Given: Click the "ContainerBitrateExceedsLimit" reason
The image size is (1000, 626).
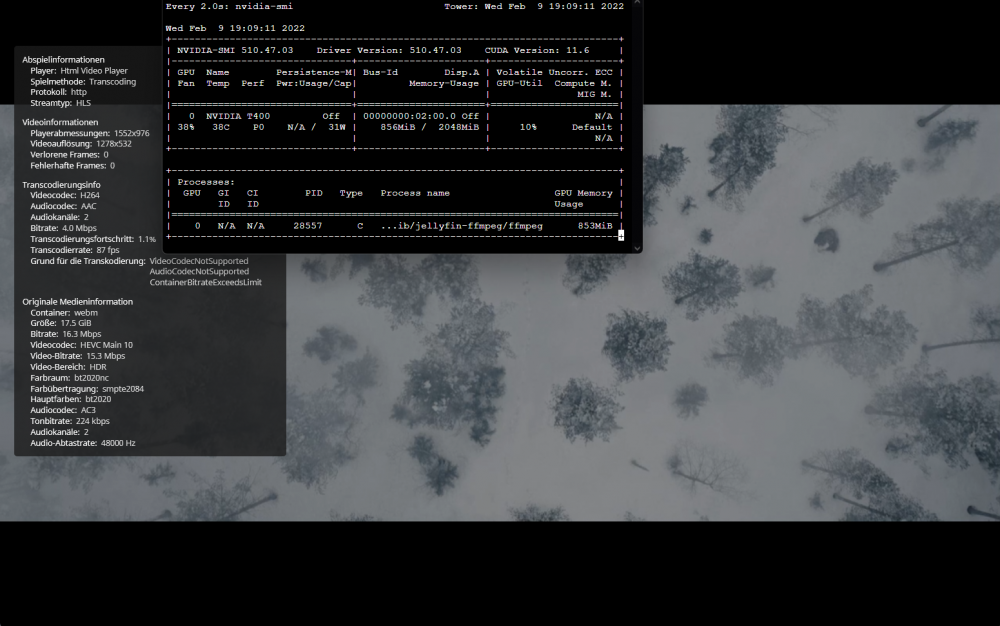Looking at the screenshot, I should tap(205, 282).
